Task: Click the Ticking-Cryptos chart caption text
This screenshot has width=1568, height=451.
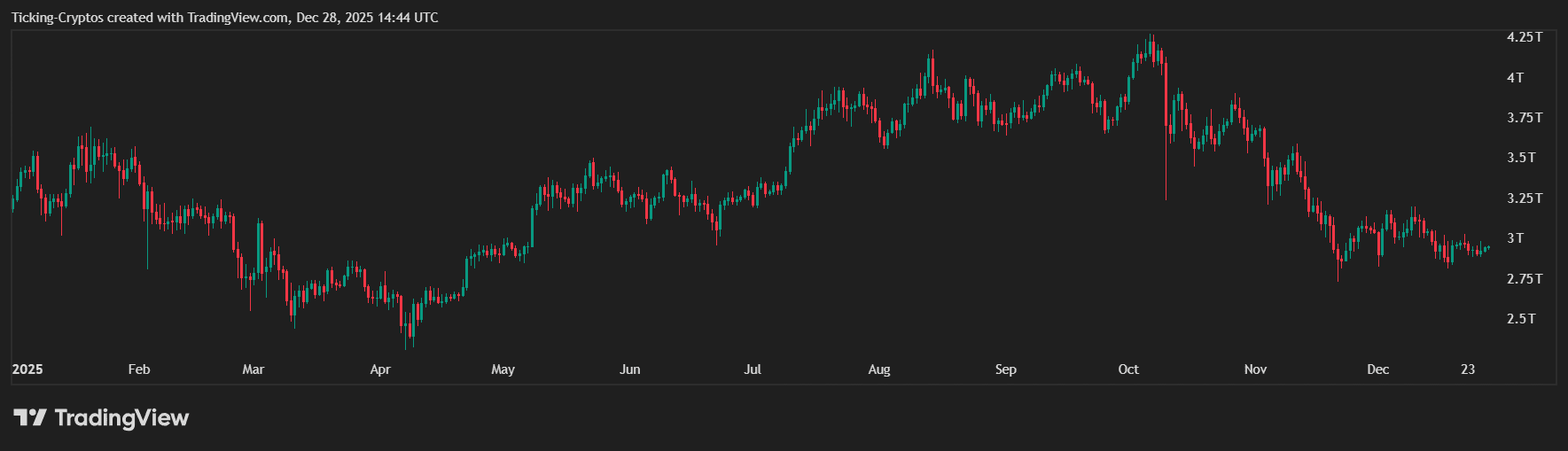Action: pos(224,18)
